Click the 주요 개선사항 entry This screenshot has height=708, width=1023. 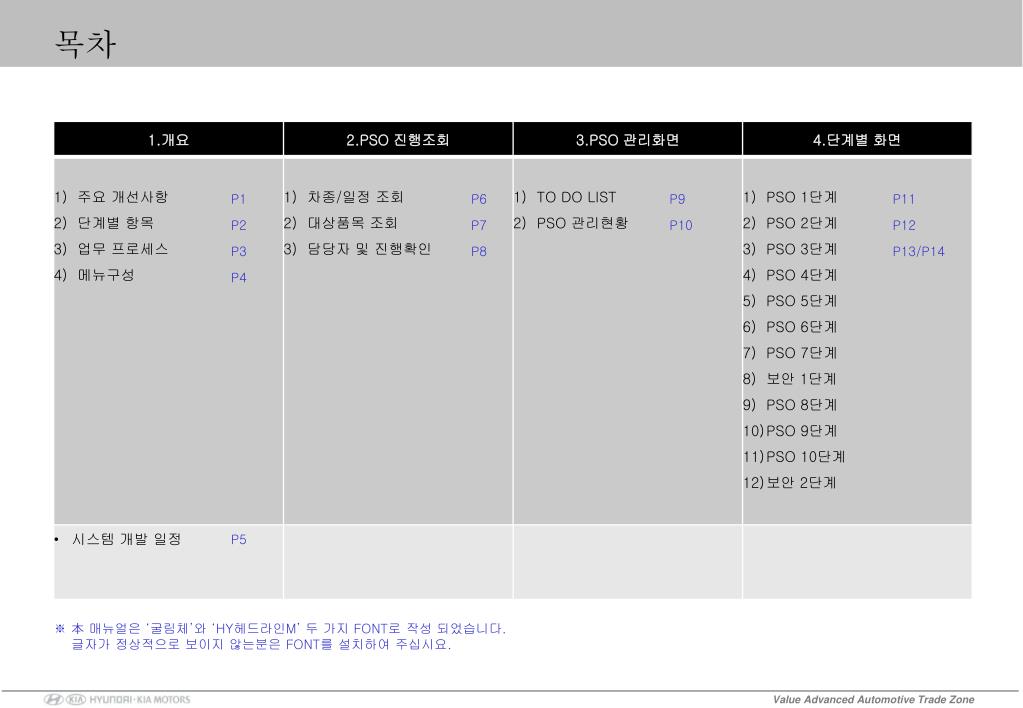[x=123, y=196]
